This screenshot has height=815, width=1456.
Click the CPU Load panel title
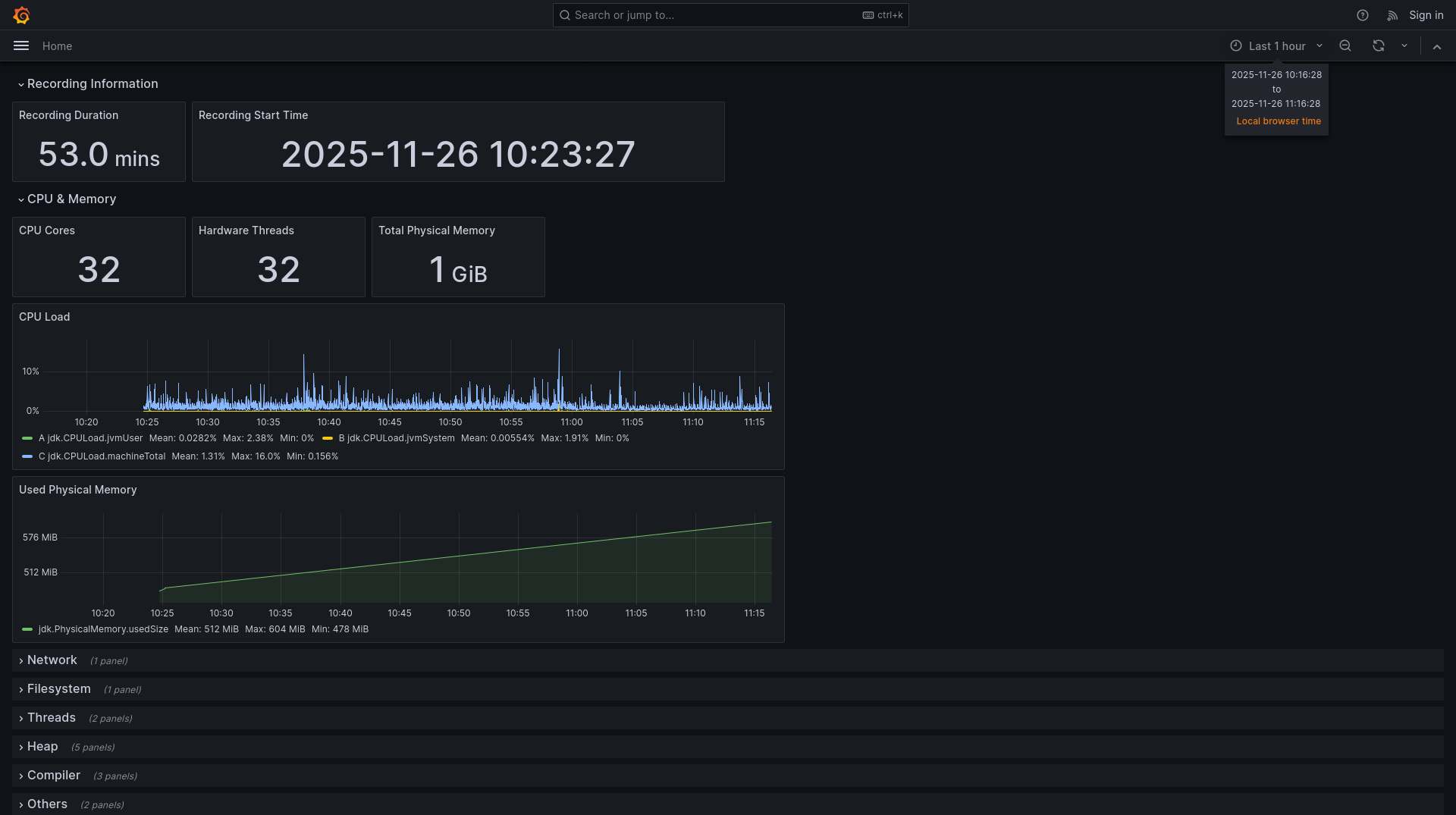pyautogui.click(x=44, y=317)
